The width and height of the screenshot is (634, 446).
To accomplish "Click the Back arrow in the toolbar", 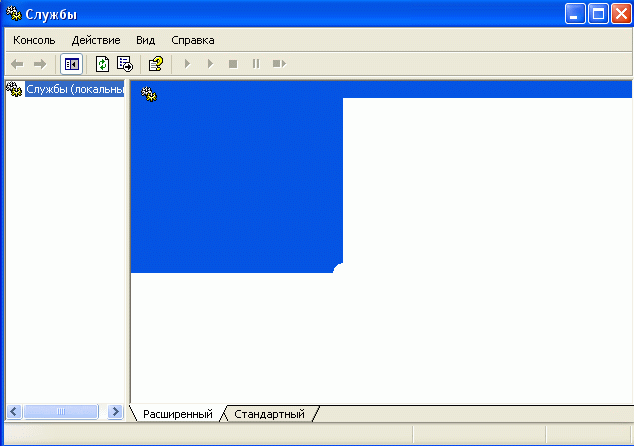I will (17, 64).
